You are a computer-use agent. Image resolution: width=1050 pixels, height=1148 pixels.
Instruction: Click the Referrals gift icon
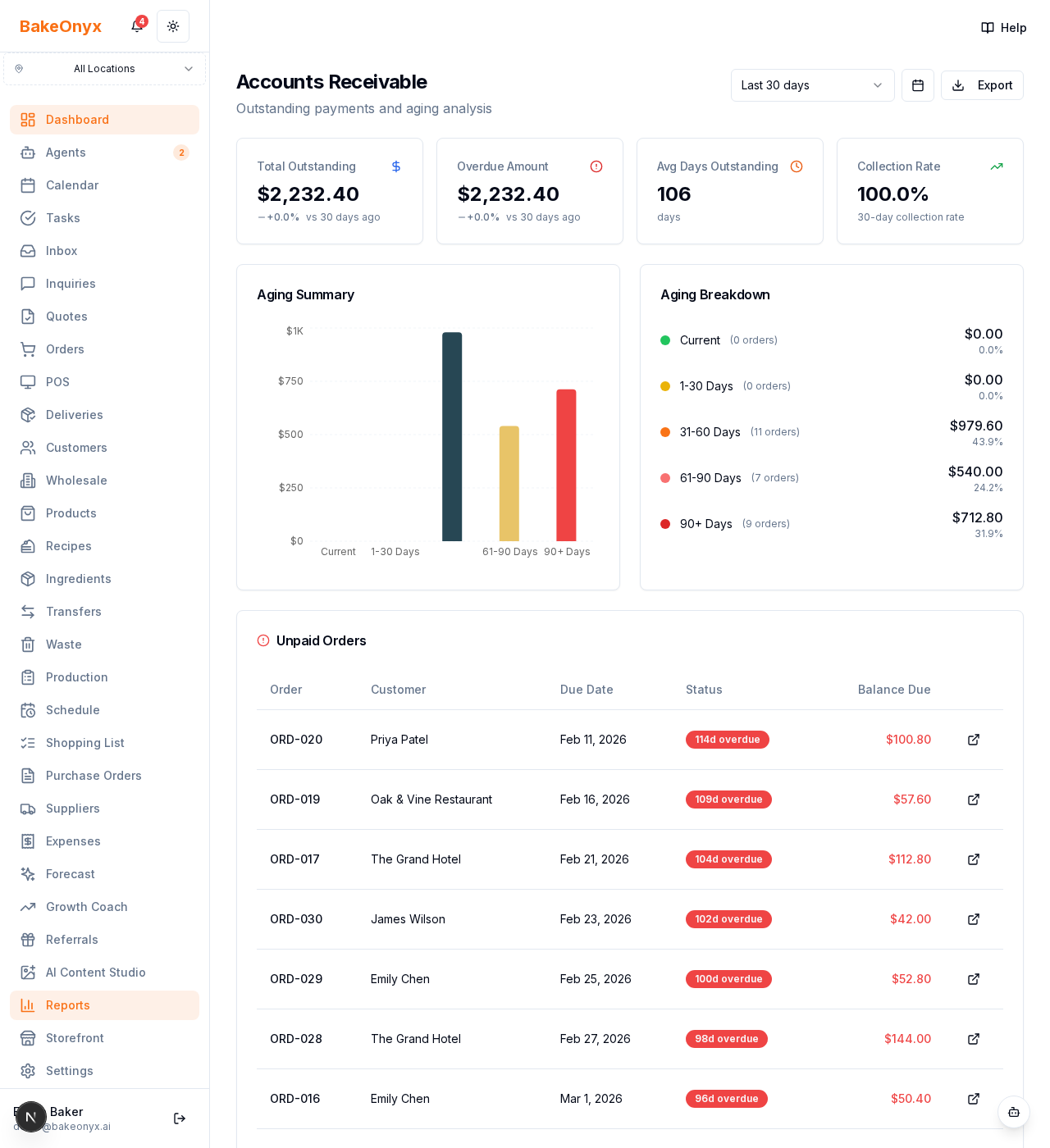point(28,940)
